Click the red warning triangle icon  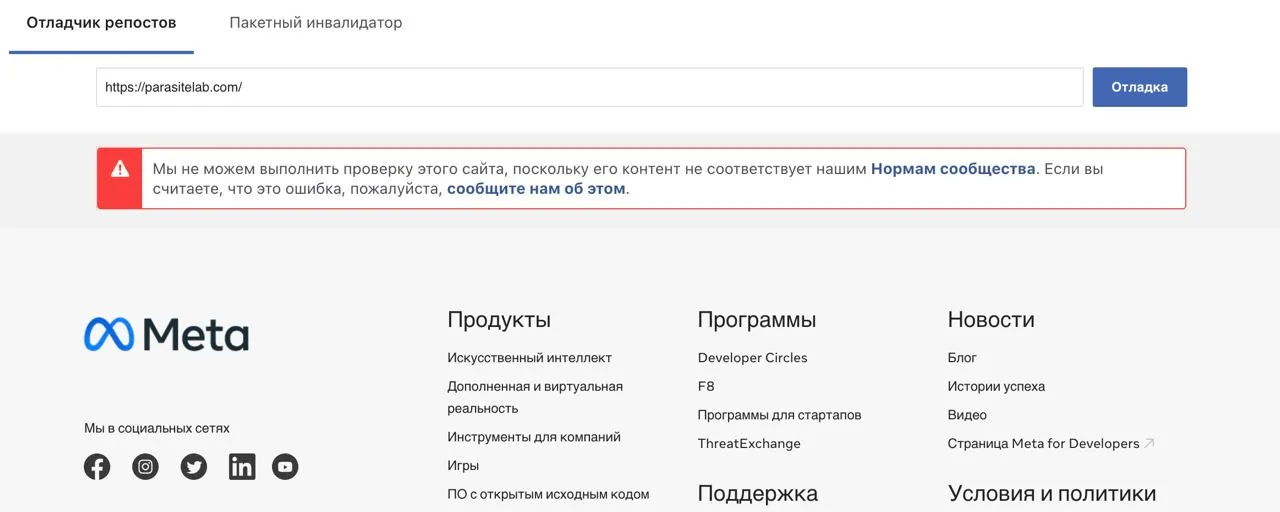point(120,169)
